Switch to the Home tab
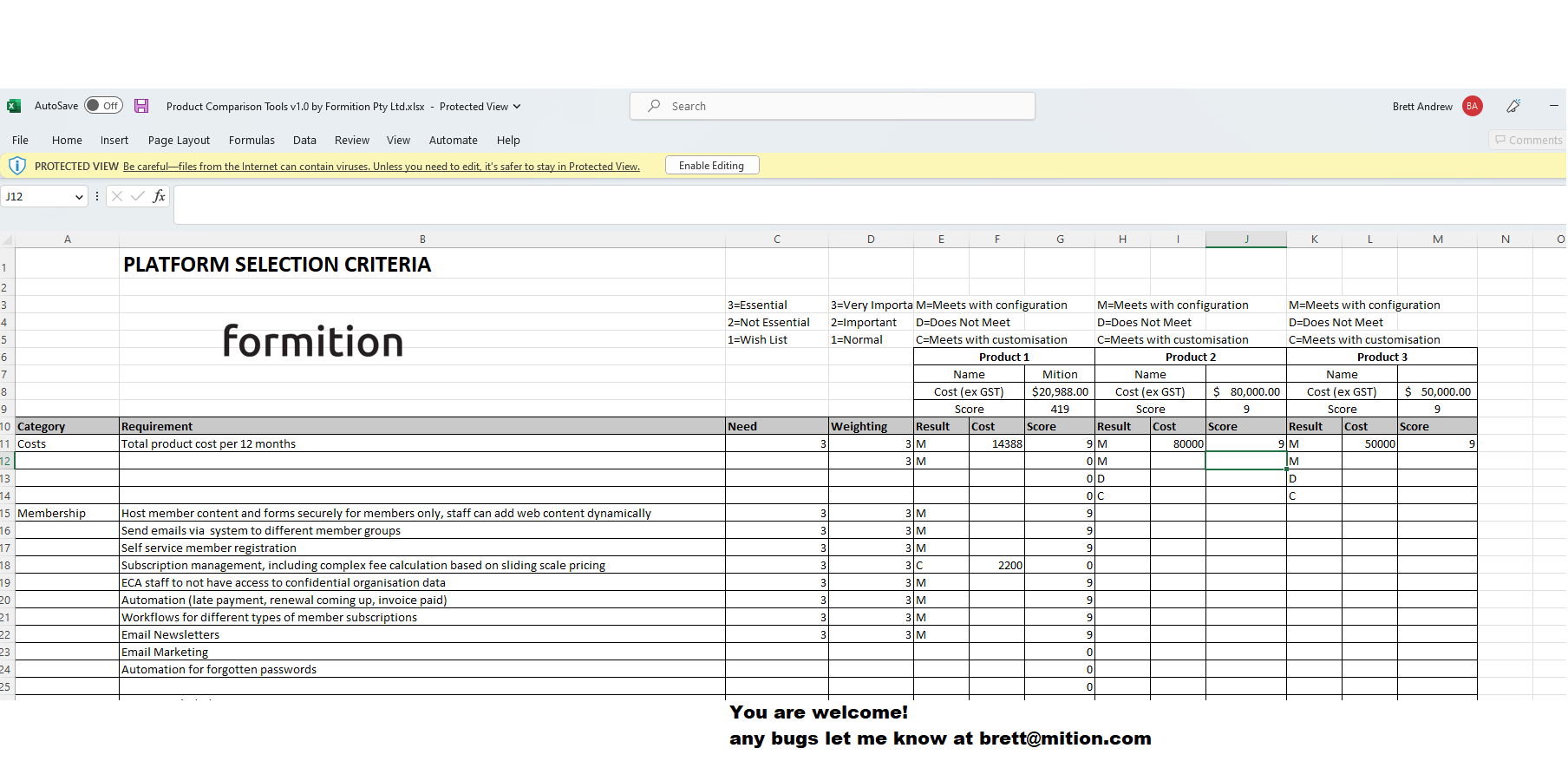The width and height of the screenshot is (1568, 781). pos(67,140)
